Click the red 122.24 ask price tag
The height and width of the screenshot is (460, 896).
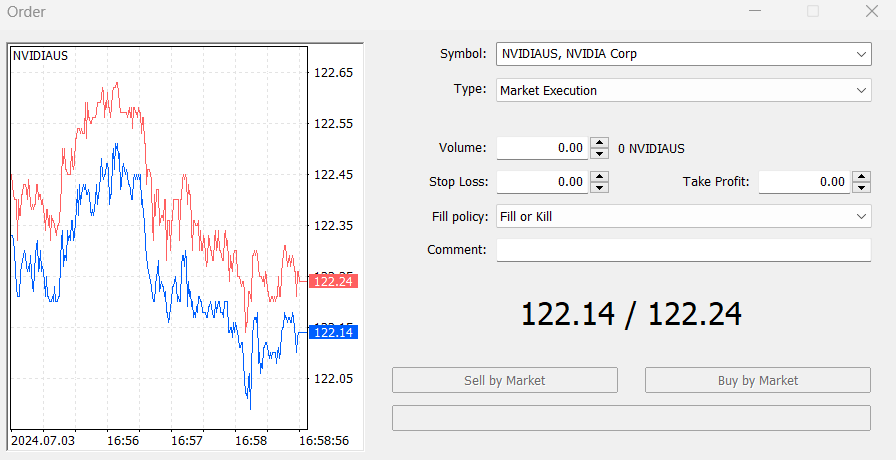click(x=333, y=281)
